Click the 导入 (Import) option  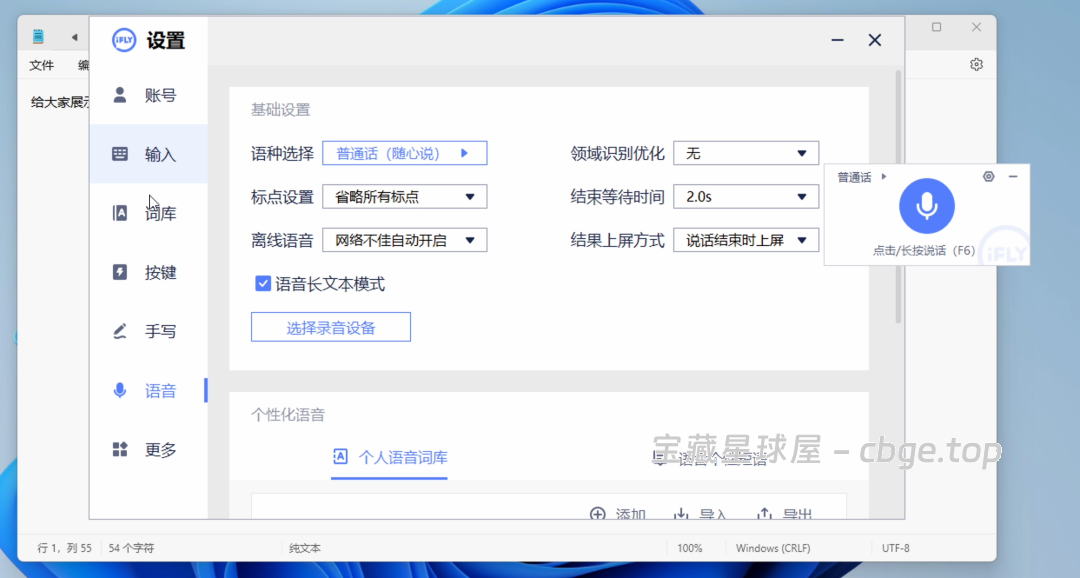[703, 513]
